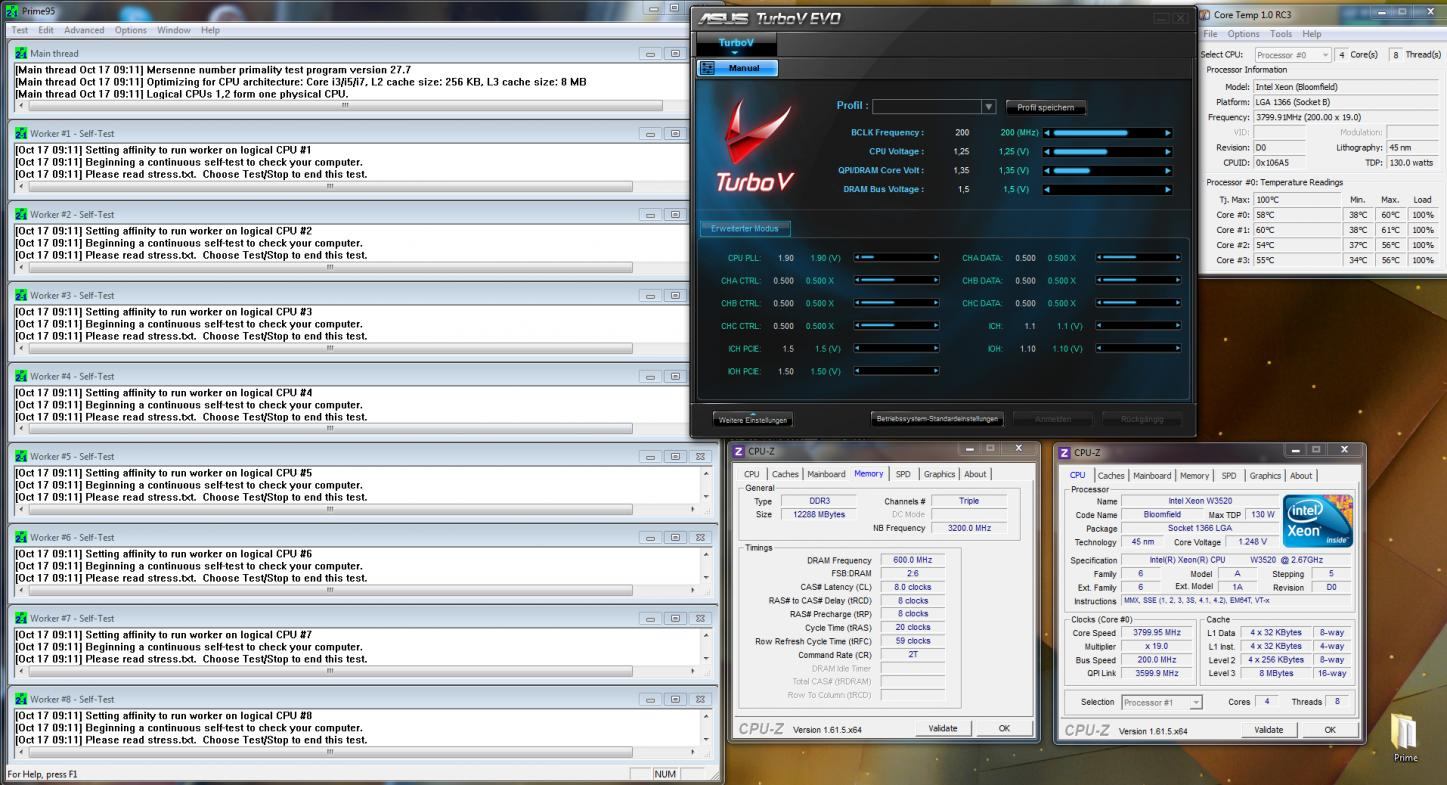This screenshot has height=785, width=1447.
Task: Adjust the DRAM Bus Voltage slider
Action: point(1106,189)
